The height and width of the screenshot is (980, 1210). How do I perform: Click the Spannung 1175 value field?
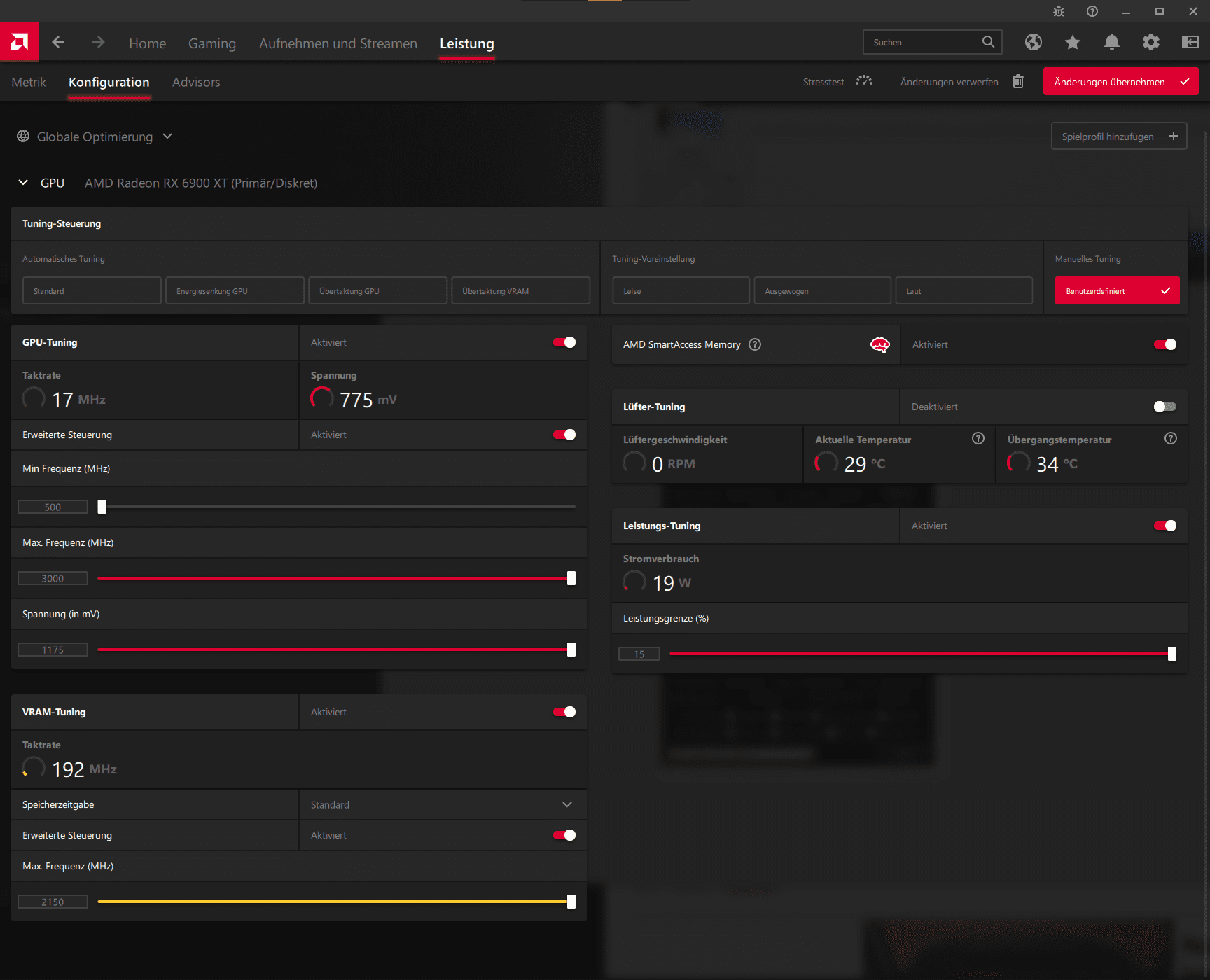point(53,650)
